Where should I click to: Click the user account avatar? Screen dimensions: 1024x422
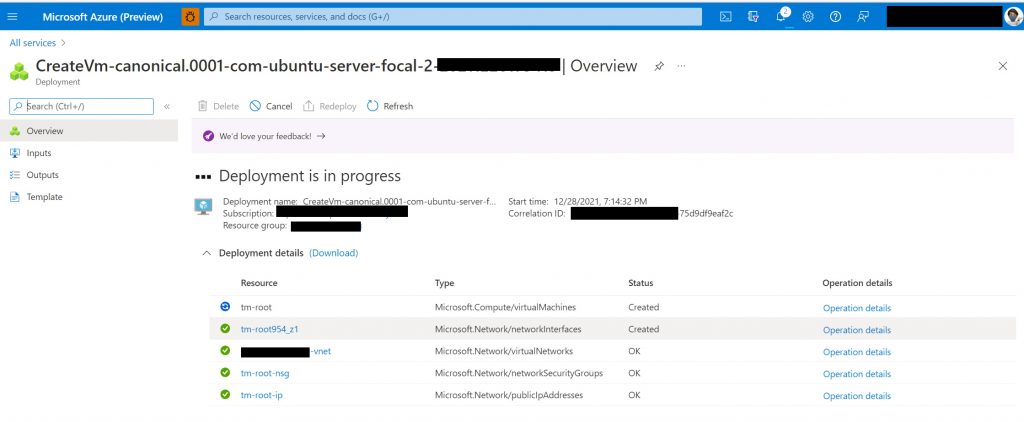1012,17
